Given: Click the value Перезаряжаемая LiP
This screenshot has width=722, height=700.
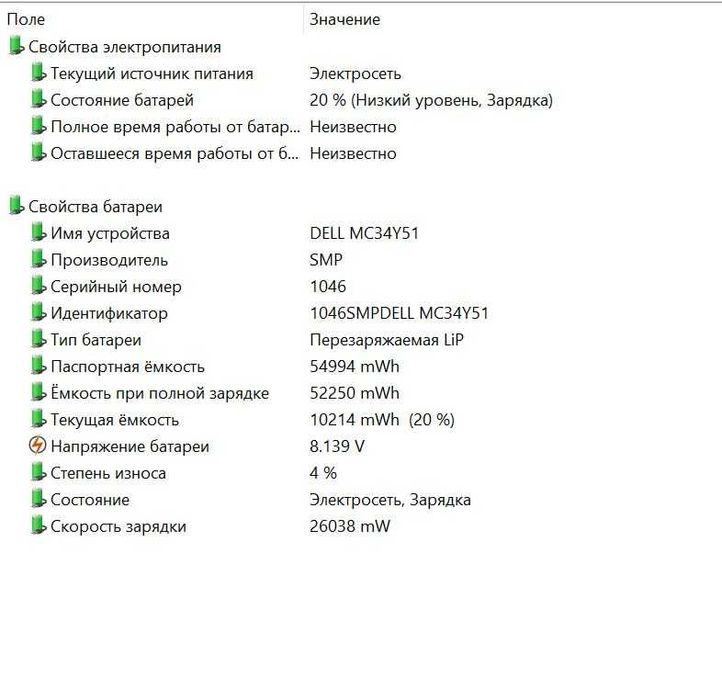Looking at the screenshot, I should coord(387,340).
